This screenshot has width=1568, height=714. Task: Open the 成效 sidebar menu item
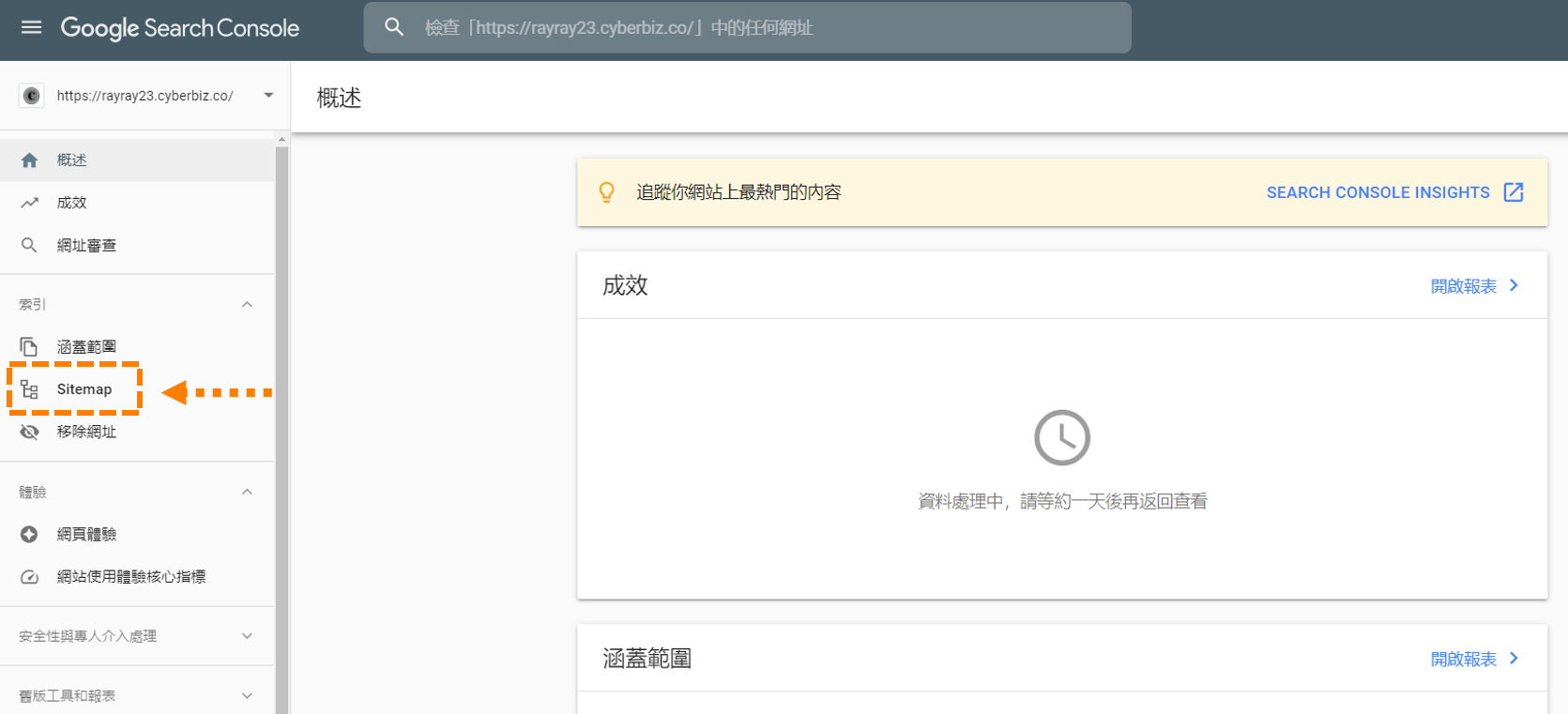(137, 203)
